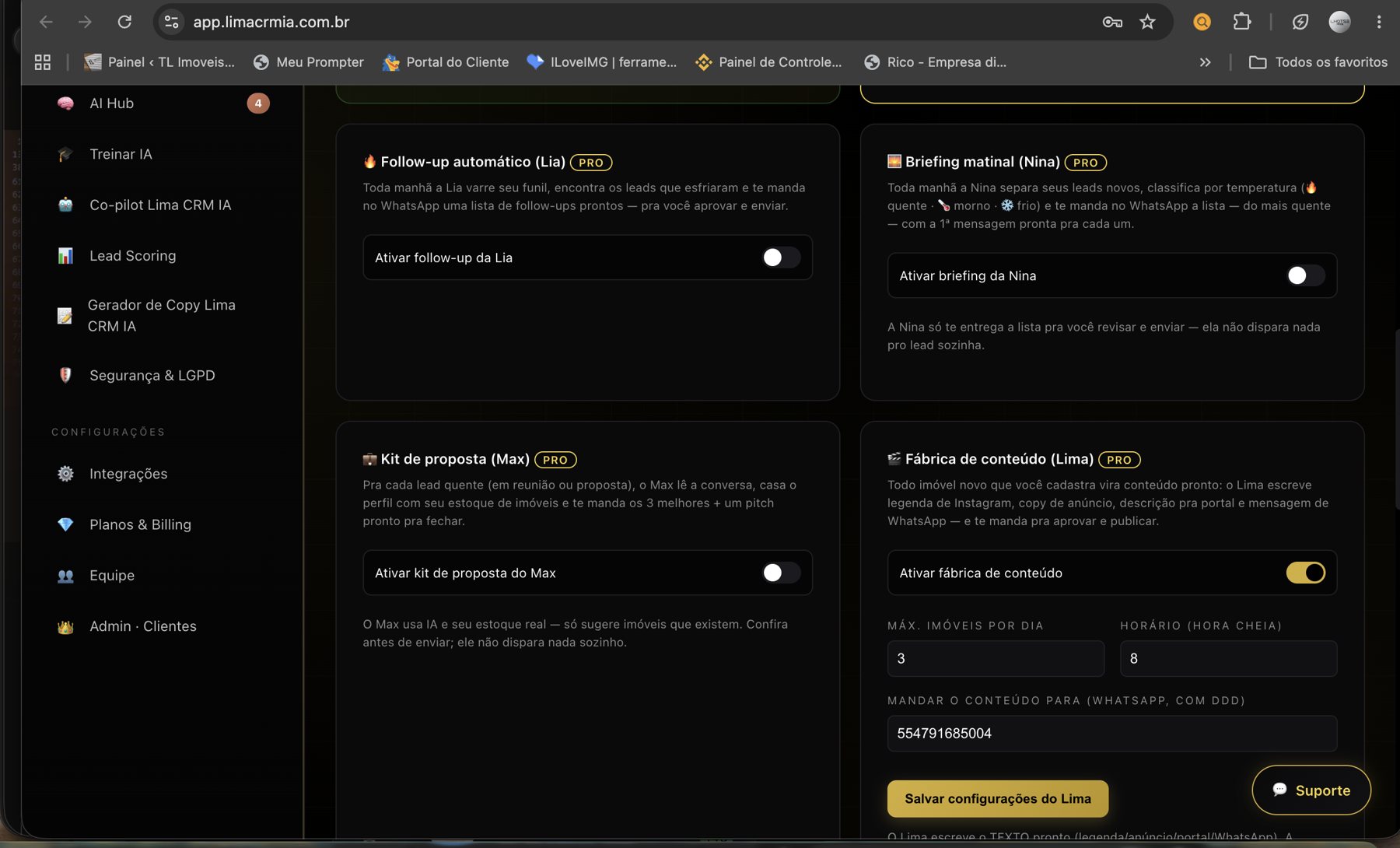Open the Meu Prompter bookmark
Viewport: 1400px width, 848px height.
pos(309,62)
